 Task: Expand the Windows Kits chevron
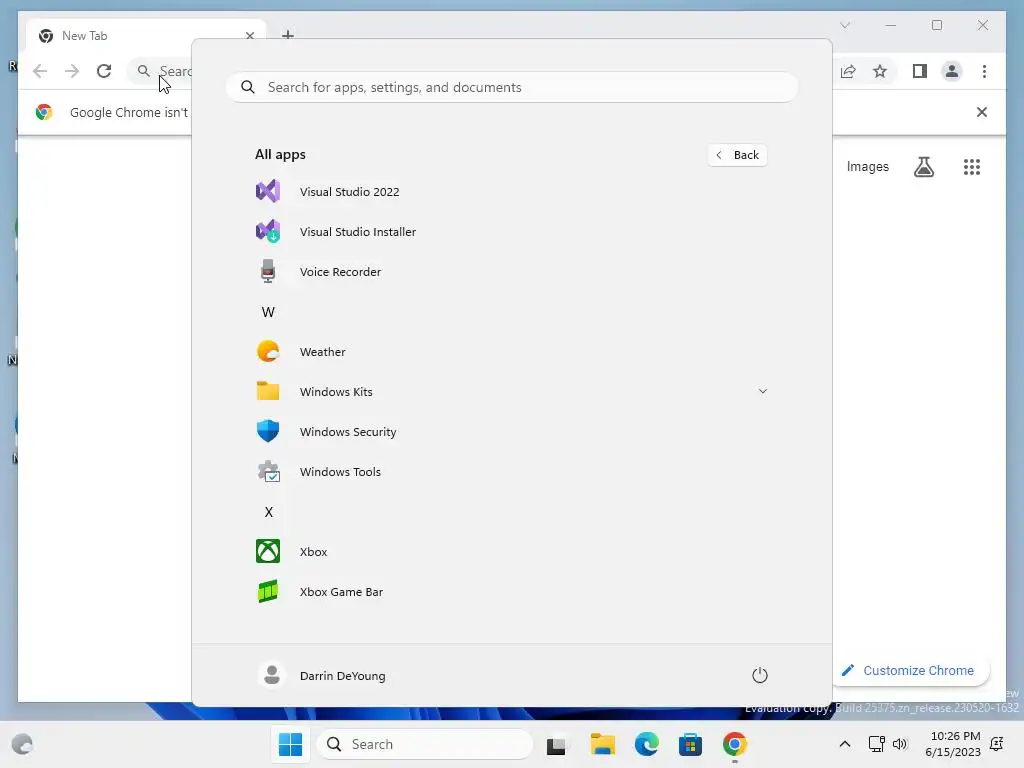762,391
